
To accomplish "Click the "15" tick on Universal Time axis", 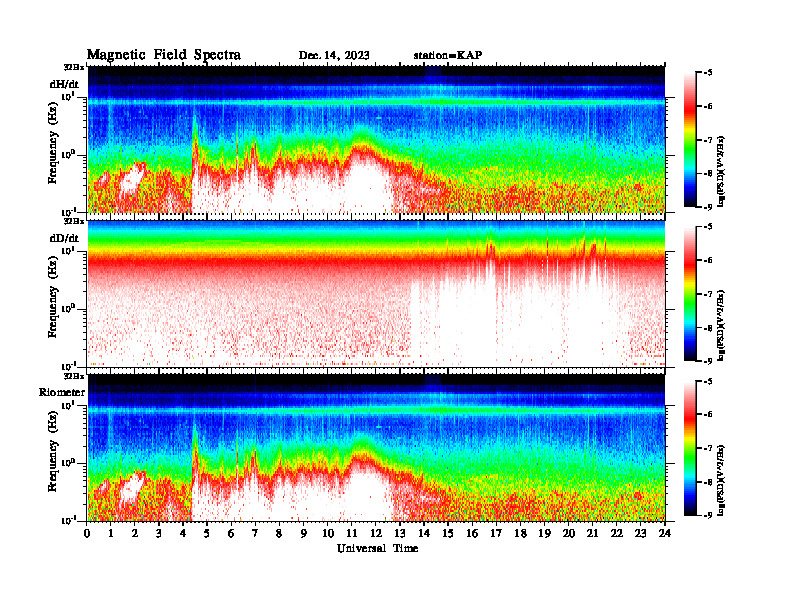I will [448, 534].
